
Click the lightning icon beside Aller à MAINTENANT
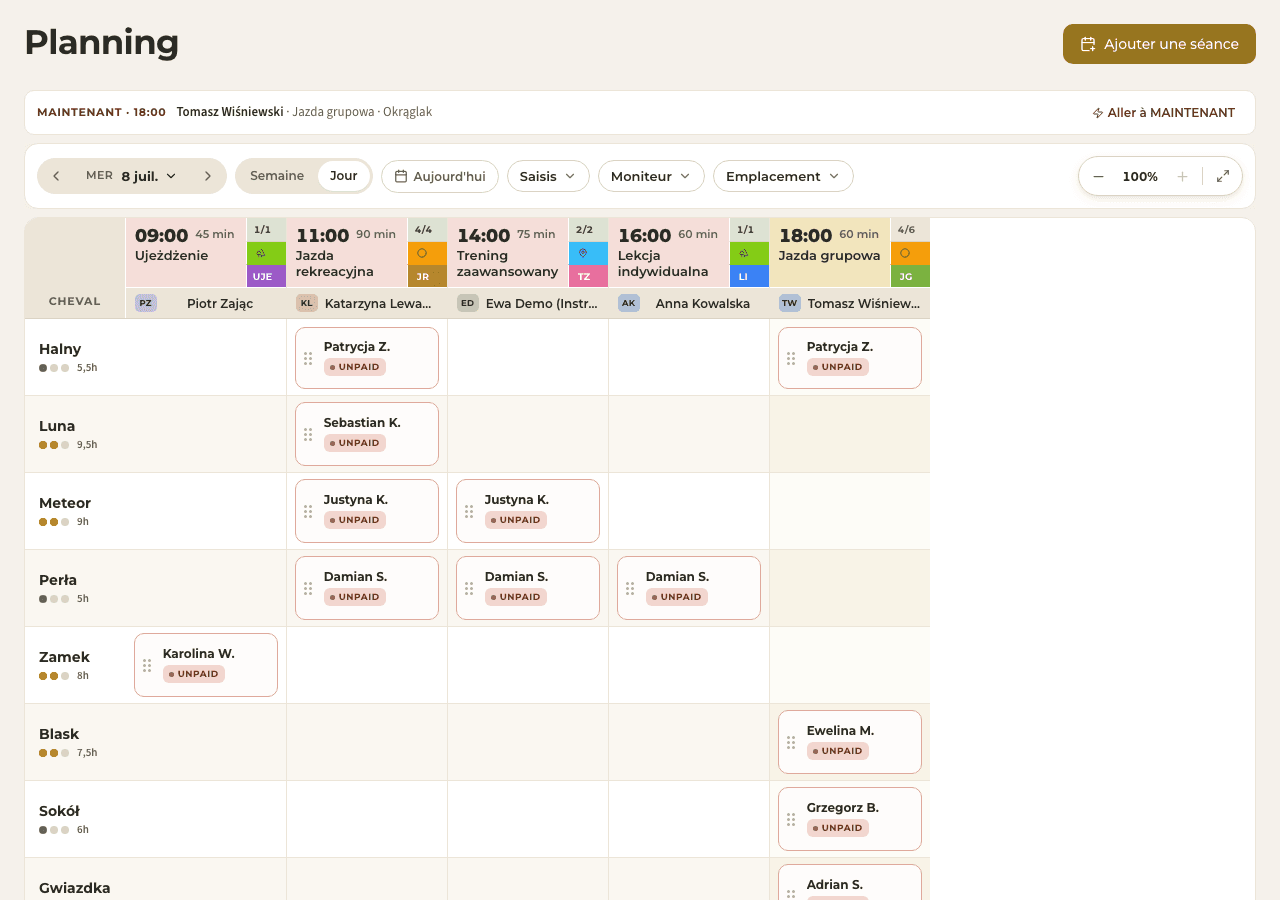click(1097, 113)
